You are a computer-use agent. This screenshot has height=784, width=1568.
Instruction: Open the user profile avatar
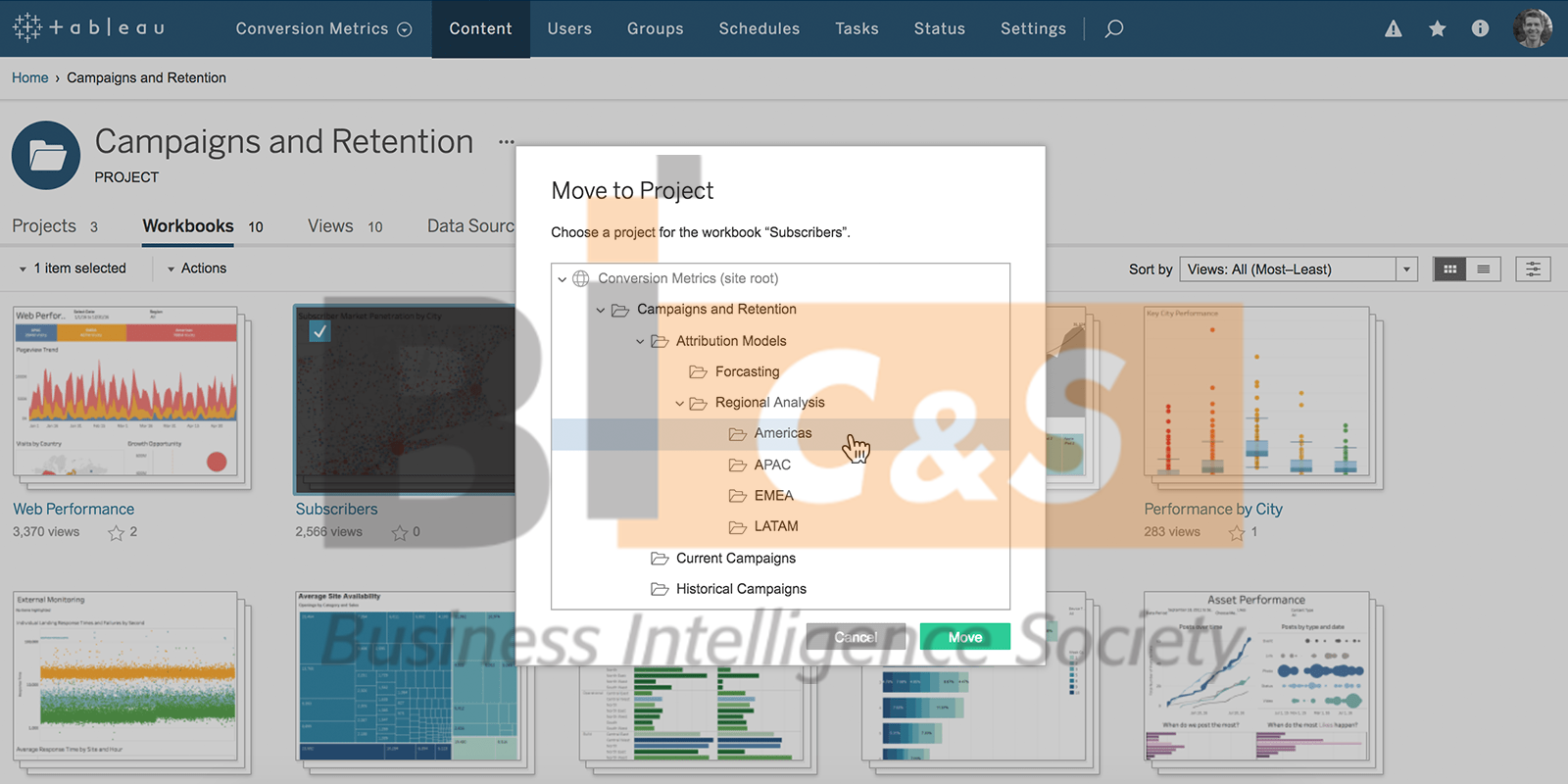pos(1532,28)
